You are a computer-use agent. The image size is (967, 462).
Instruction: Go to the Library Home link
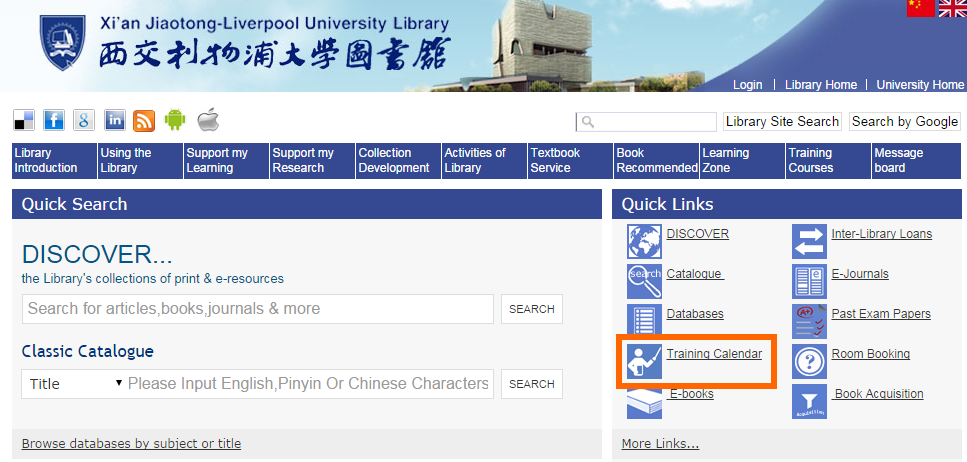pos(821,85)
